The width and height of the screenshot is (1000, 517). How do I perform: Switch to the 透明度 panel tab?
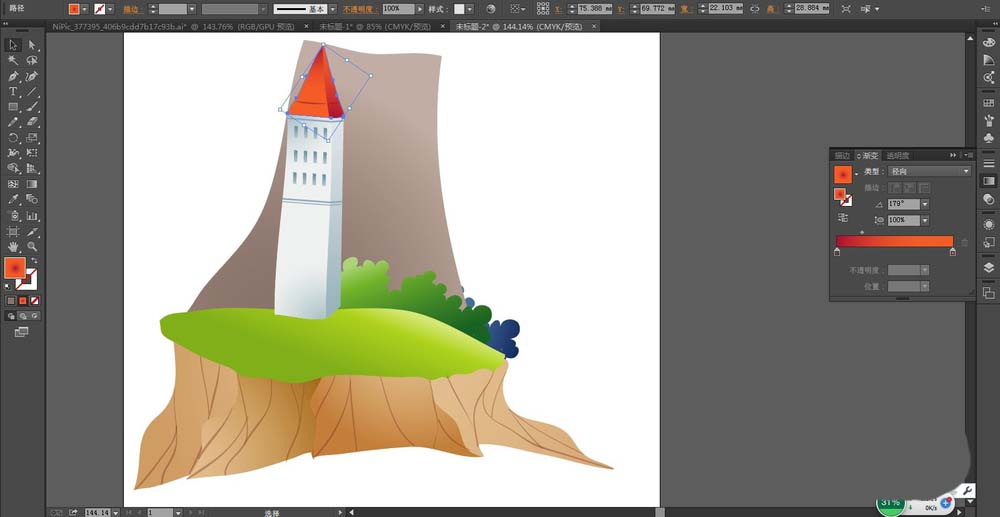(898, 156)
